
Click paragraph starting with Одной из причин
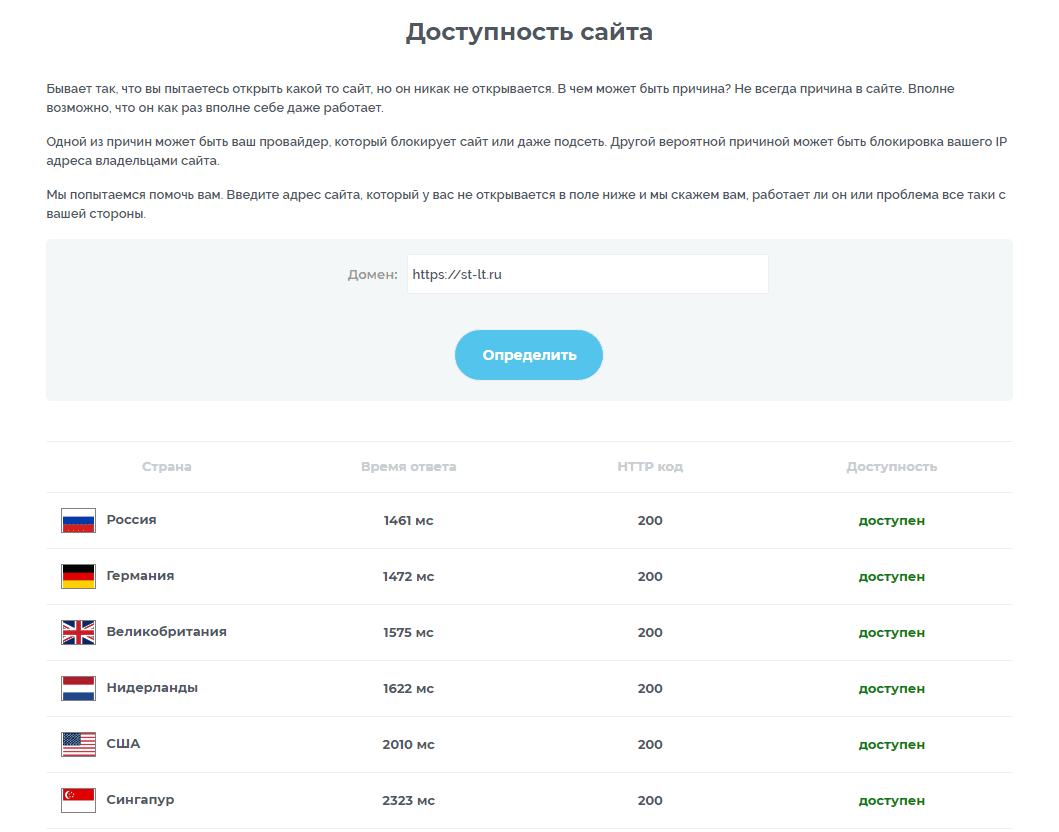(x=527, y=151)
